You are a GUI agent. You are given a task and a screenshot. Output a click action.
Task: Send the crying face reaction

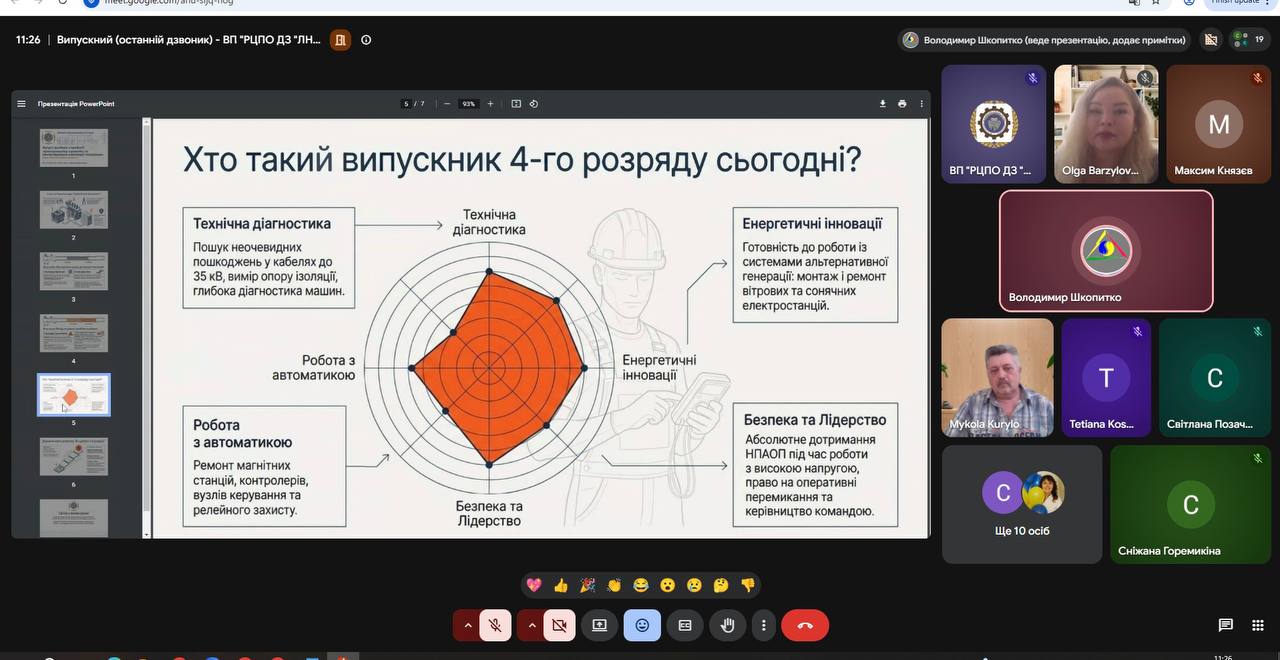[x=694, y=585]
